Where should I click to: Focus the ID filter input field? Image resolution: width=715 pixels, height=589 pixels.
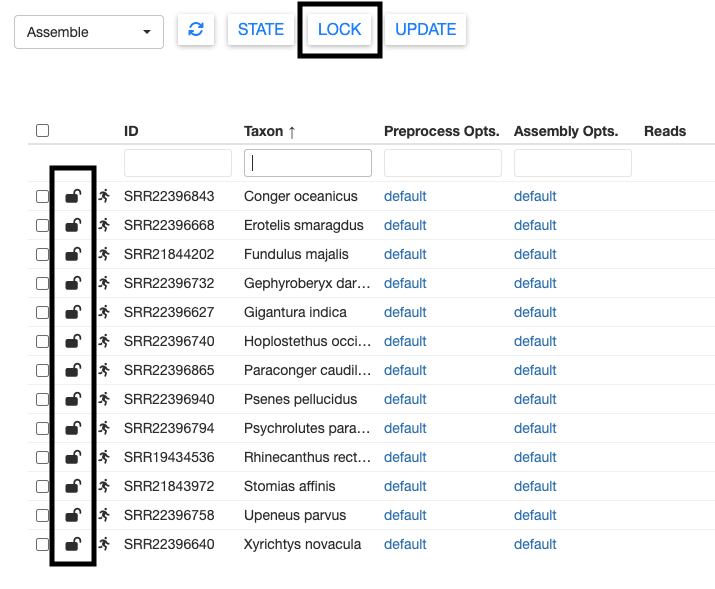pos(178,163)
